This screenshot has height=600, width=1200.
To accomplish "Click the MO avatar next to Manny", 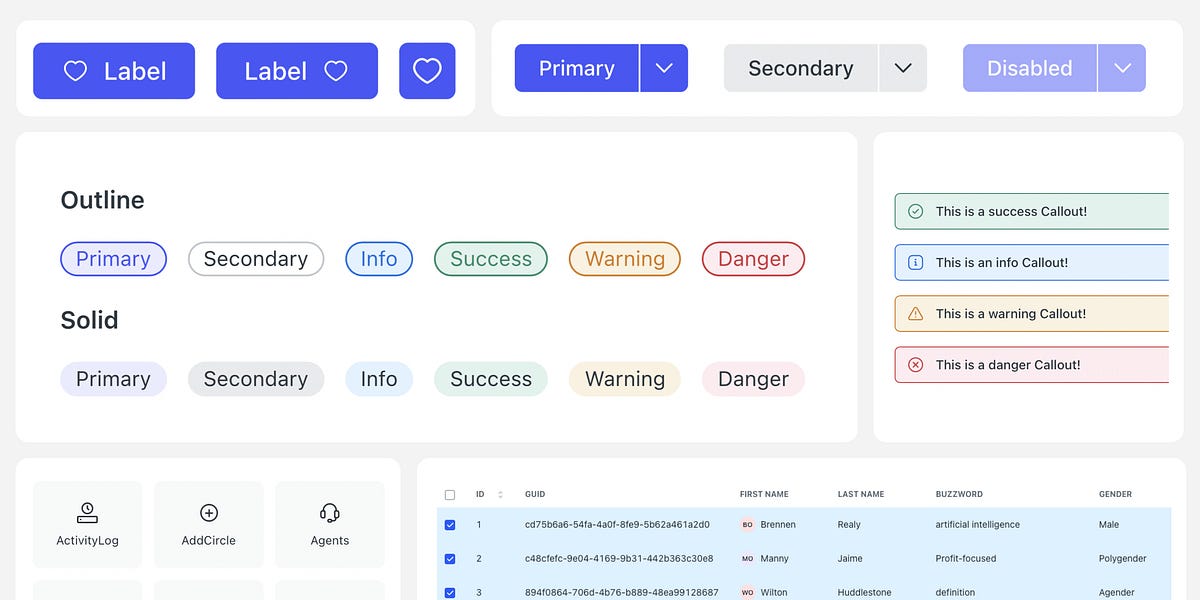I will pyautogui.click(x=747, y=559).
